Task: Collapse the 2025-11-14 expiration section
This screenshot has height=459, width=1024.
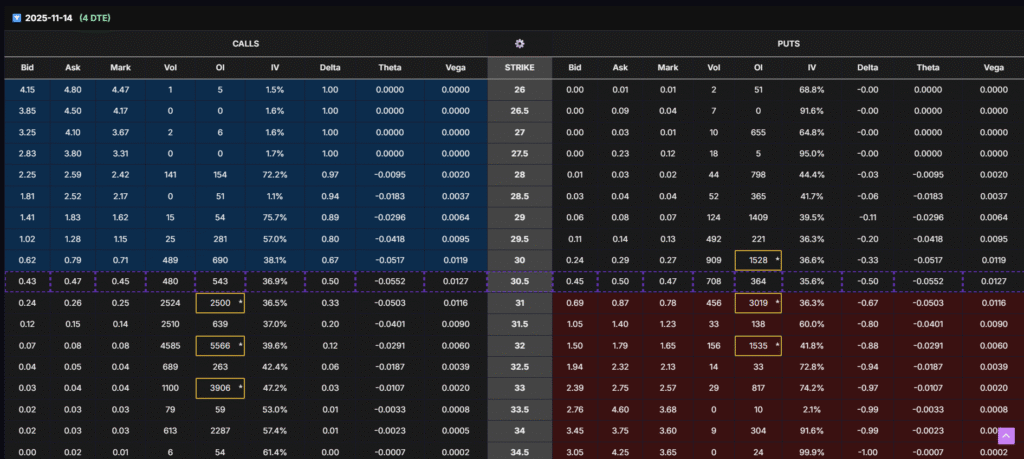Action: pyautogui.click(x=16, y=16)
